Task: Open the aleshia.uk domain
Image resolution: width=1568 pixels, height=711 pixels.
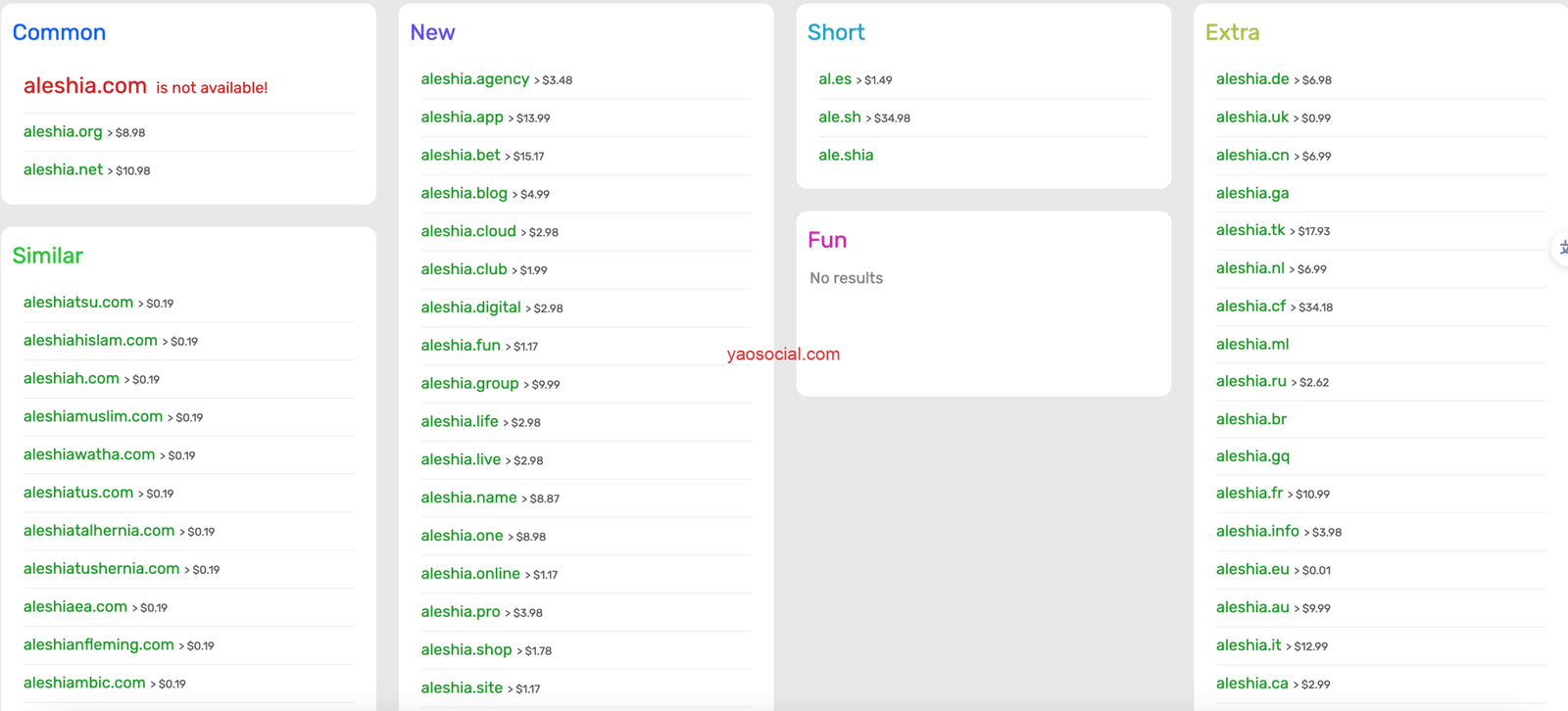Action: [x=1252, y=118]
